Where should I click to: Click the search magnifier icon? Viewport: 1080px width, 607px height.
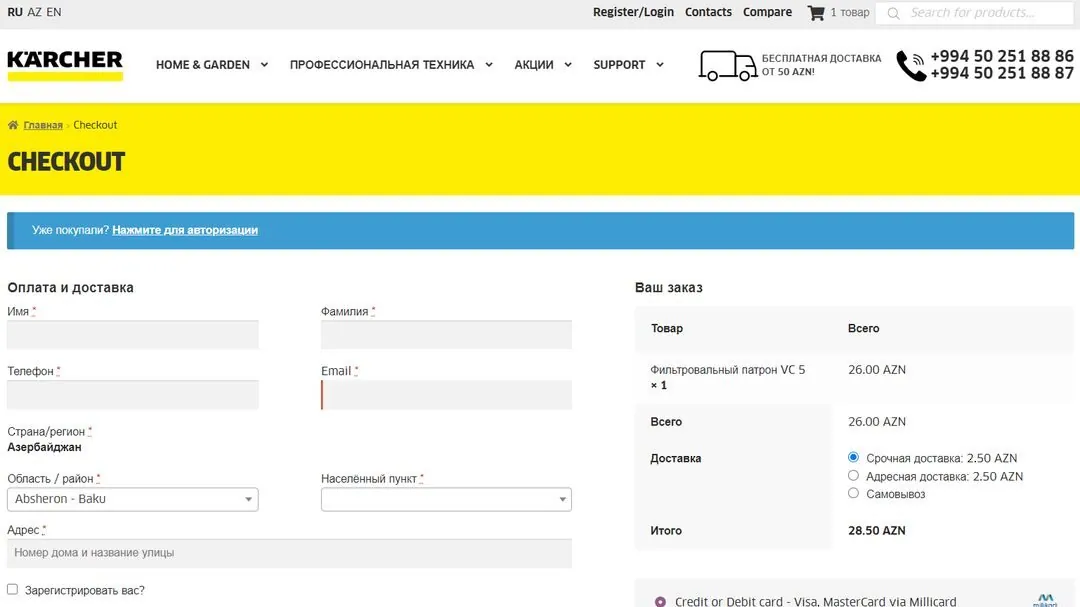893,13
